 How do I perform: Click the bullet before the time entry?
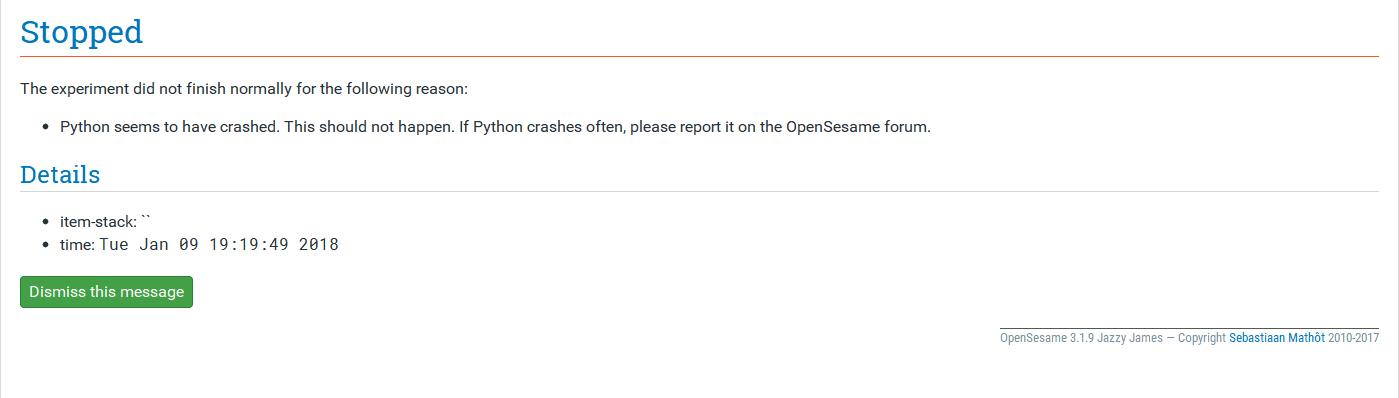pos(46,245)
